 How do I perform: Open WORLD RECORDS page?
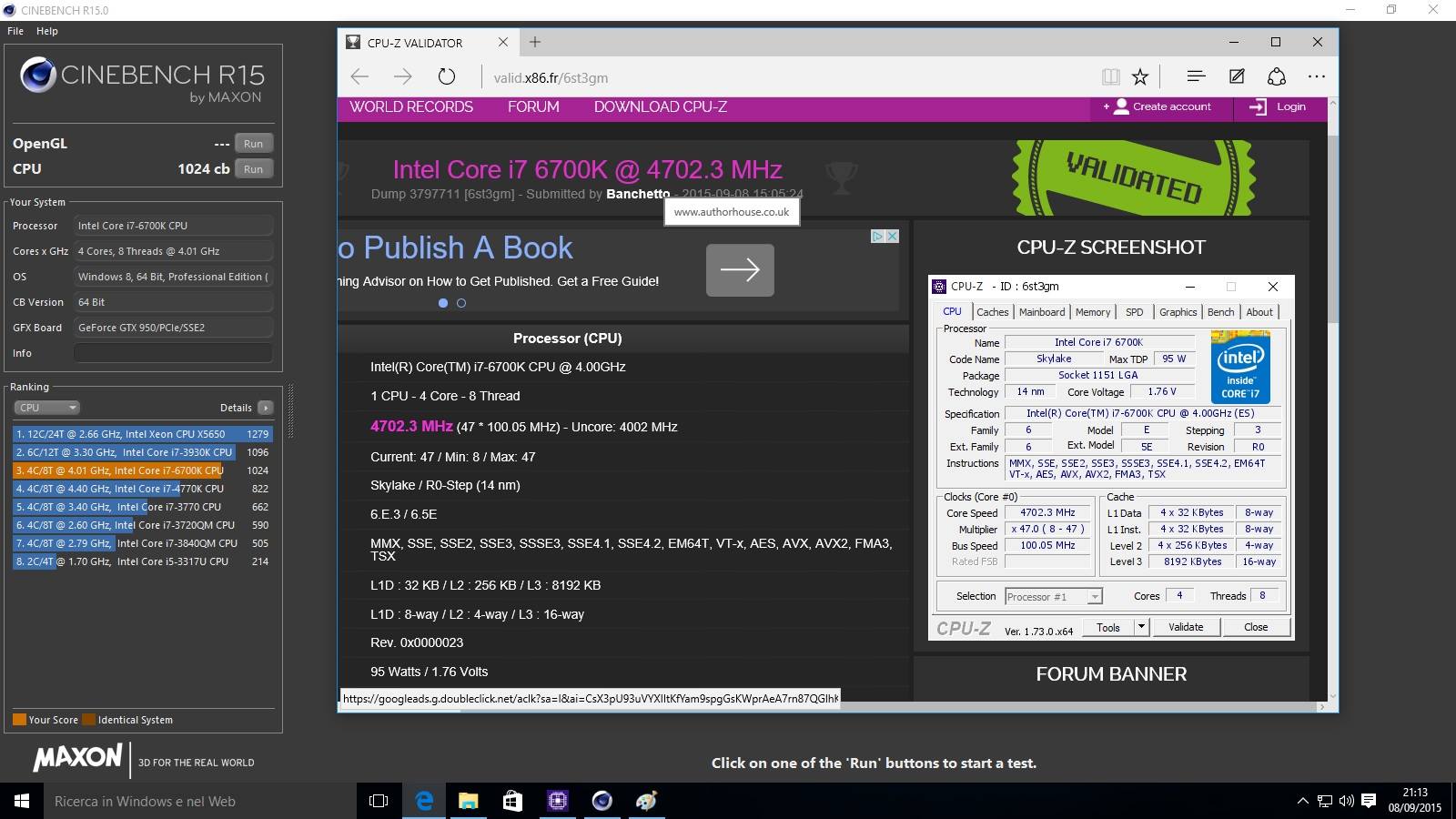tap(411, 107)
